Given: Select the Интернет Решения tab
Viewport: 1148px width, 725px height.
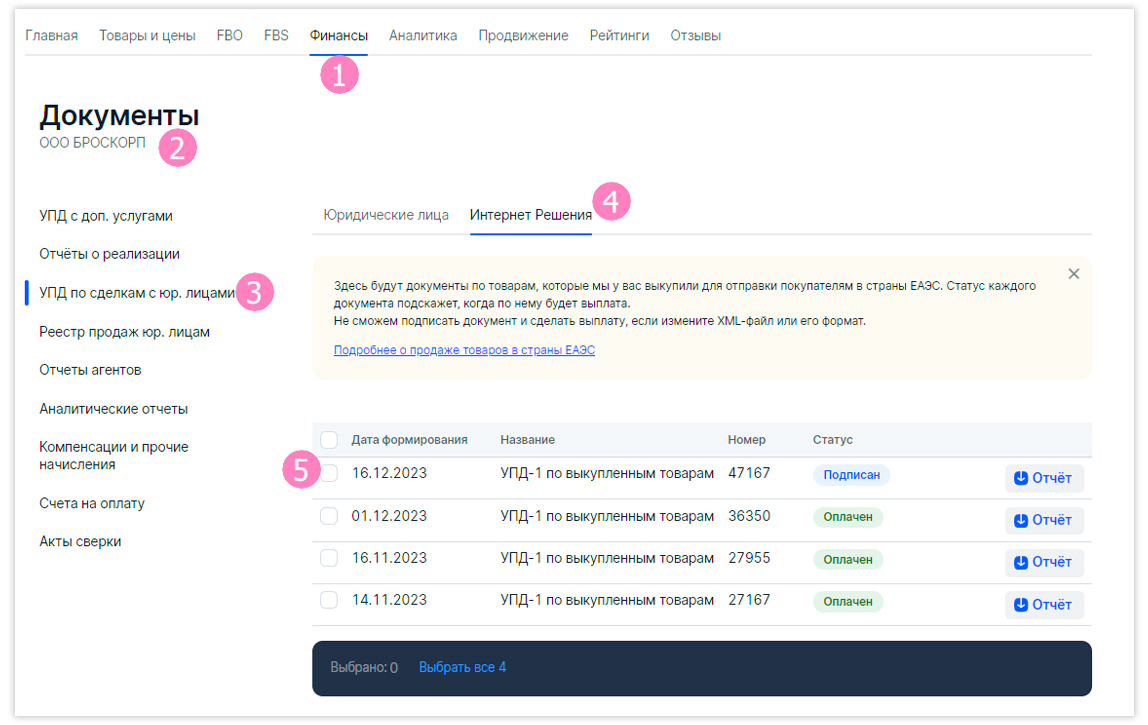Looking at the screenshot, I should coord(530,215).
